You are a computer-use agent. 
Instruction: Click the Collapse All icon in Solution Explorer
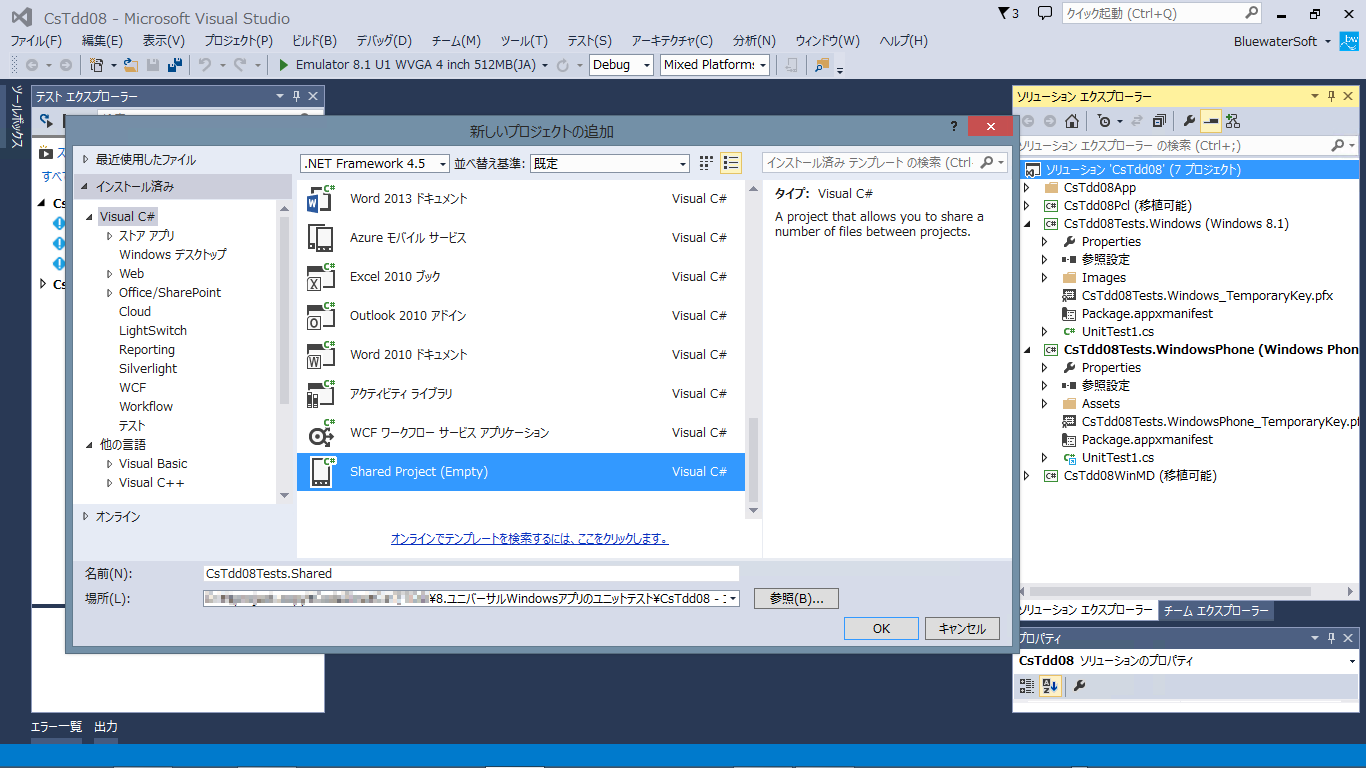tap(1159, 121)
